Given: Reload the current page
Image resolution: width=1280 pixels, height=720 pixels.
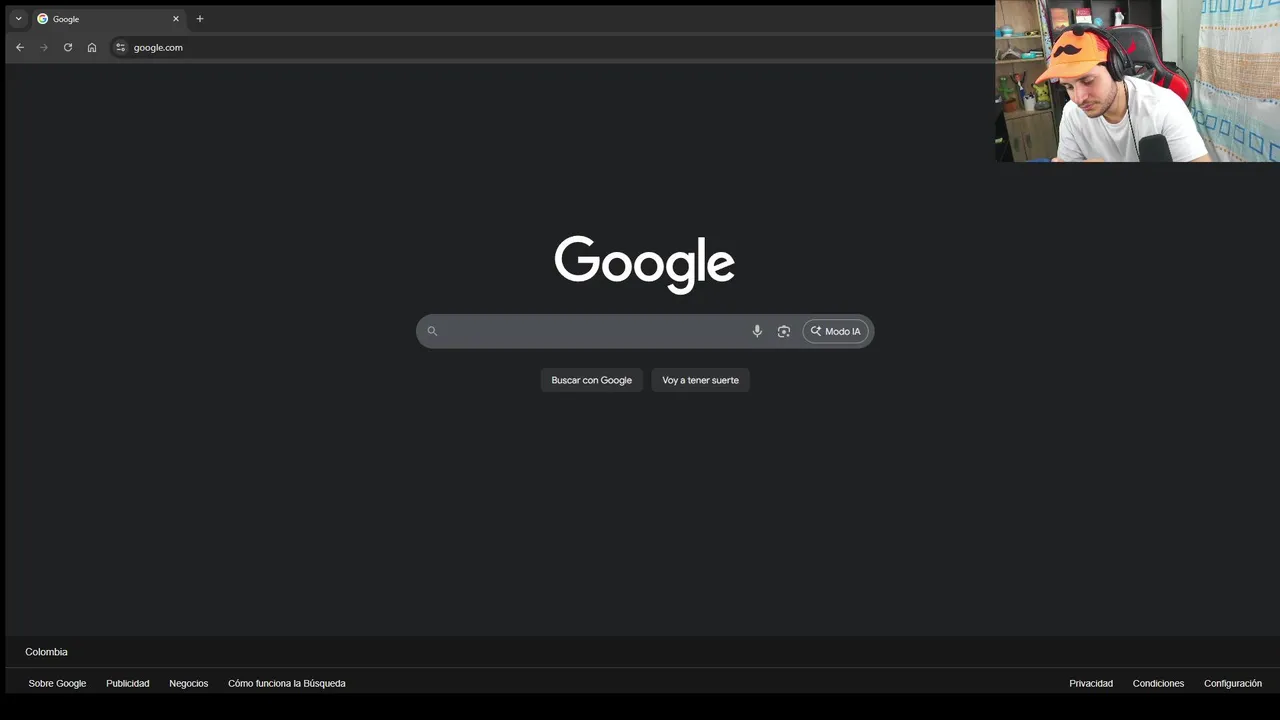Looking at the screenshot, I should (x=68, y=47).
